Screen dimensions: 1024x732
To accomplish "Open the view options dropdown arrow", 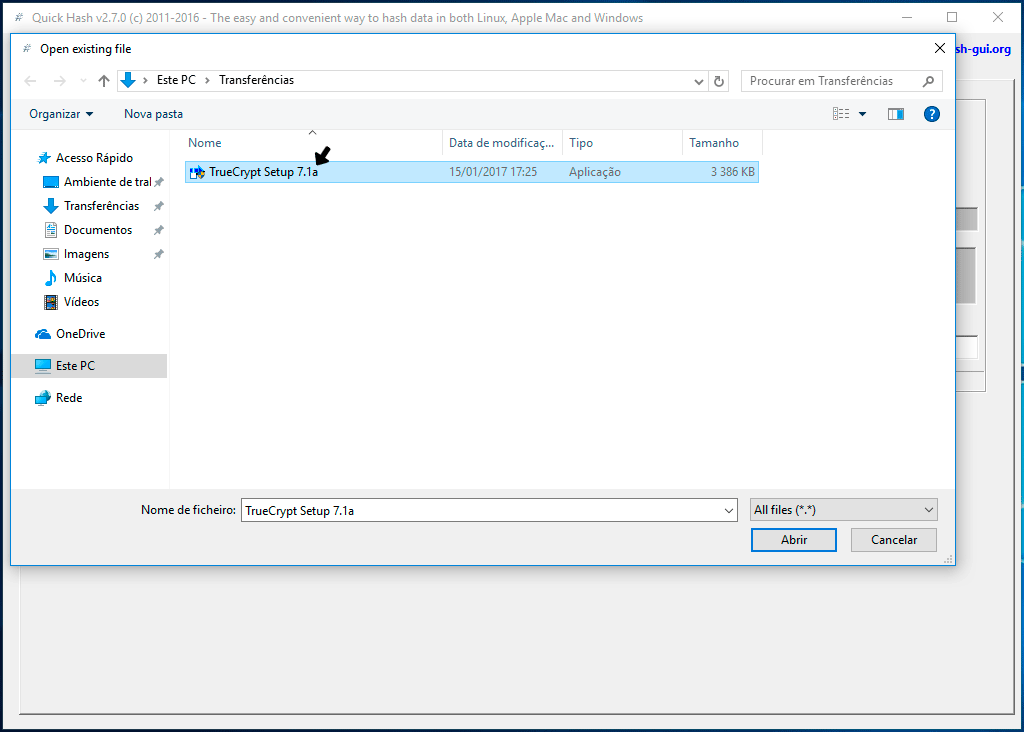I will point(862,114).
